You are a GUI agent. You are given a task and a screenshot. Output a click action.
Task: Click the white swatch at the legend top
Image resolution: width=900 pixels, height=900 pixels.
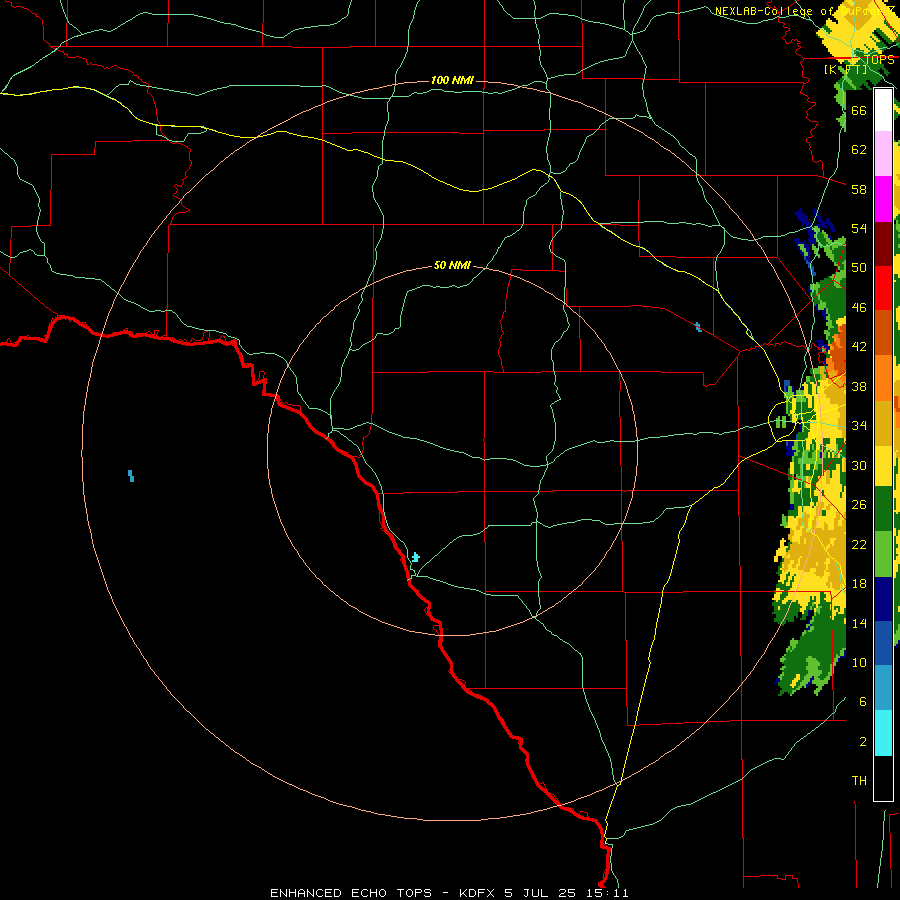point(883,110)
